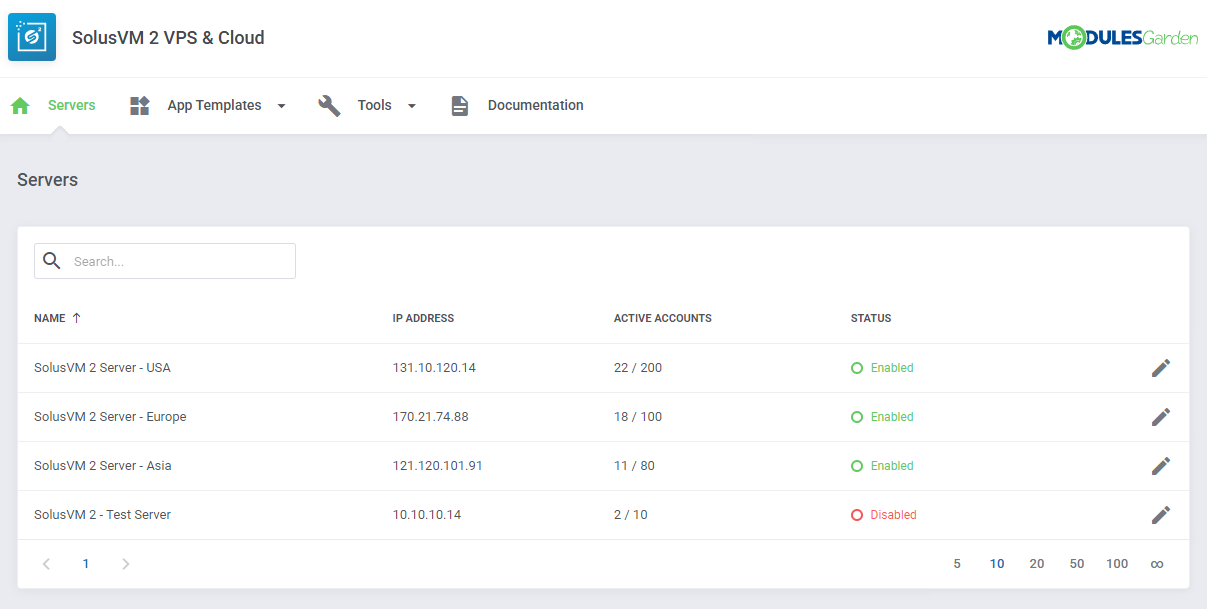The height and width of the screenshot is (609, 1207).
Task: Click the SolusVM 2 module logo icon
Action: (31, 37)
